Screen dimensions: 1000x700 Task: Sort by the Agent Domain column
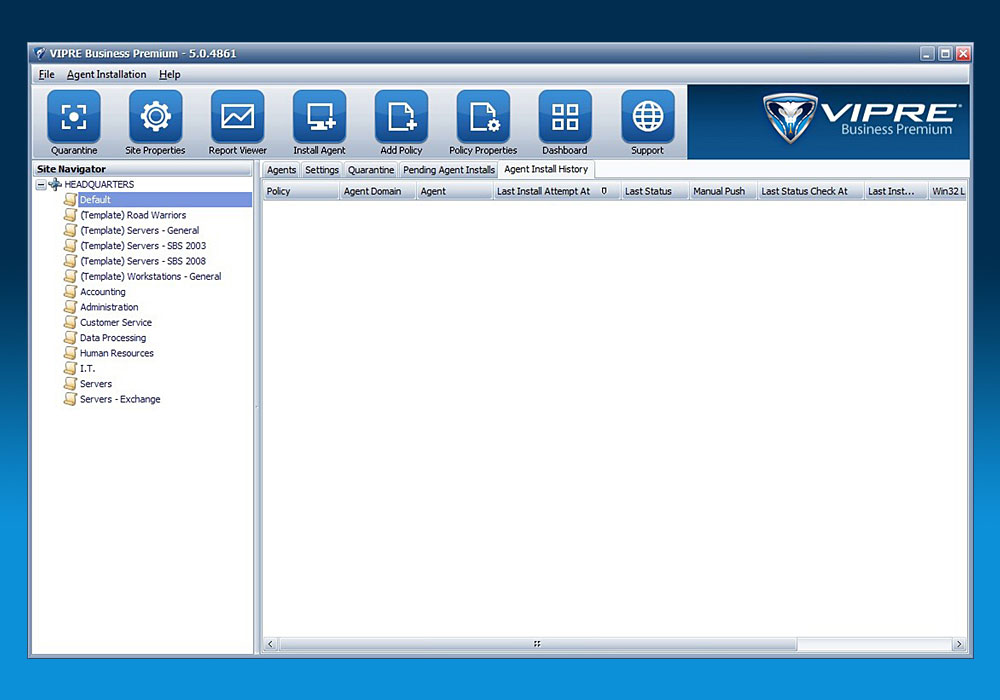[x=378, y=191]
